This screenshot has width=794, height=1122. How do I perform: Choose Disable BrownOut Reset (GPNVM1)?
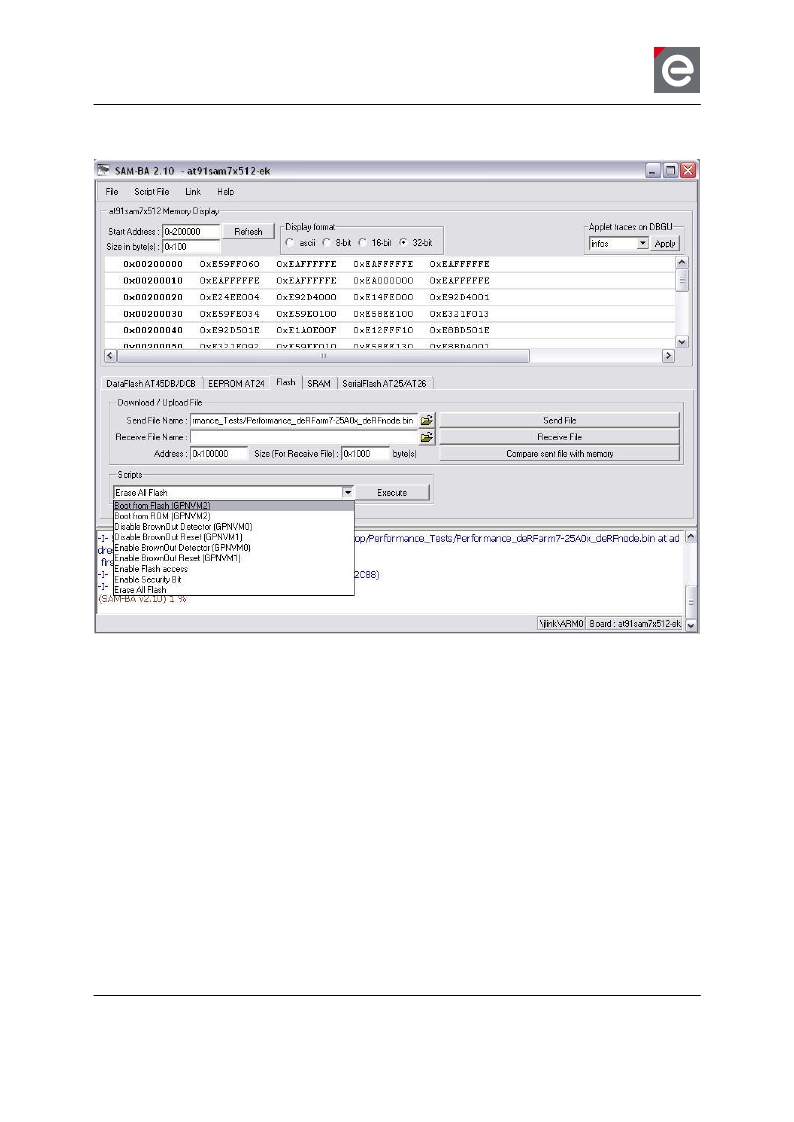click(x=234, y=537)
